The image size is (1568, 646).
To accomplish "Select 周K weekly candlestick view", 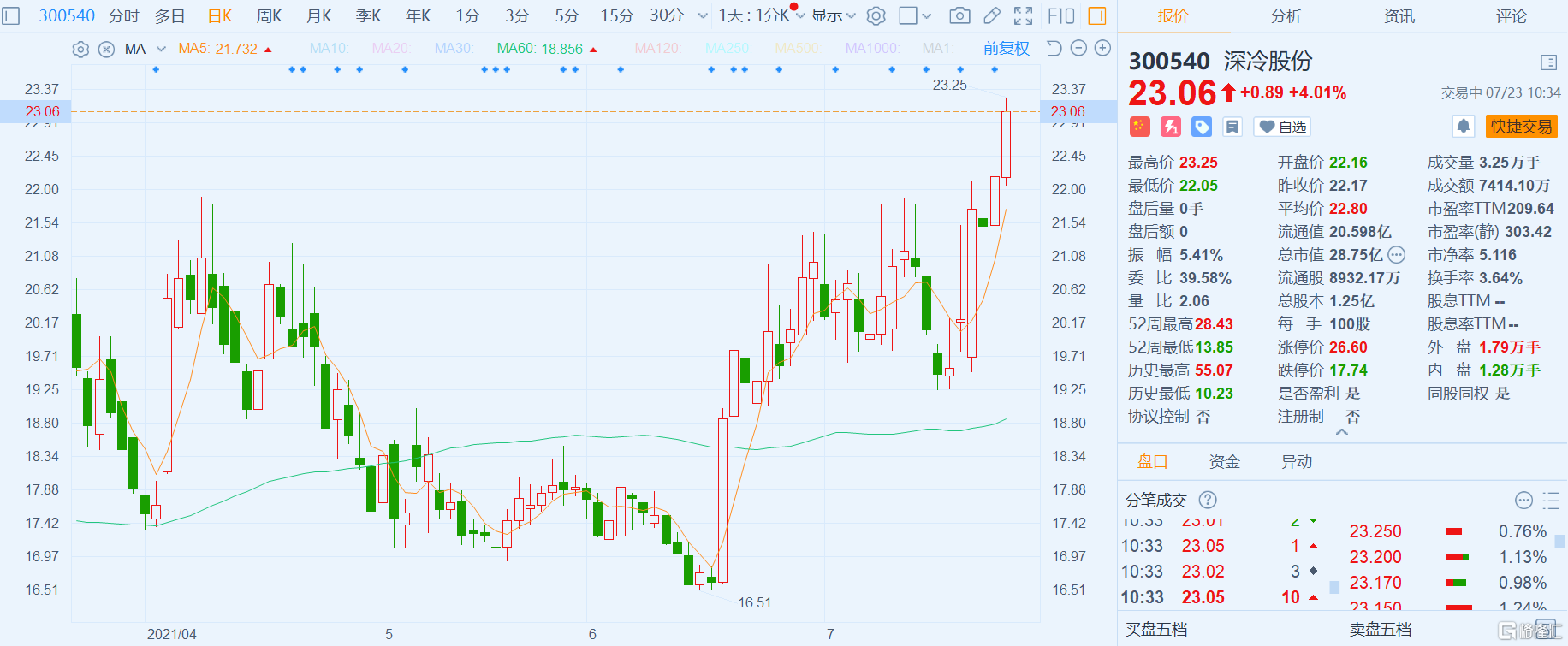I will point(270,15).
